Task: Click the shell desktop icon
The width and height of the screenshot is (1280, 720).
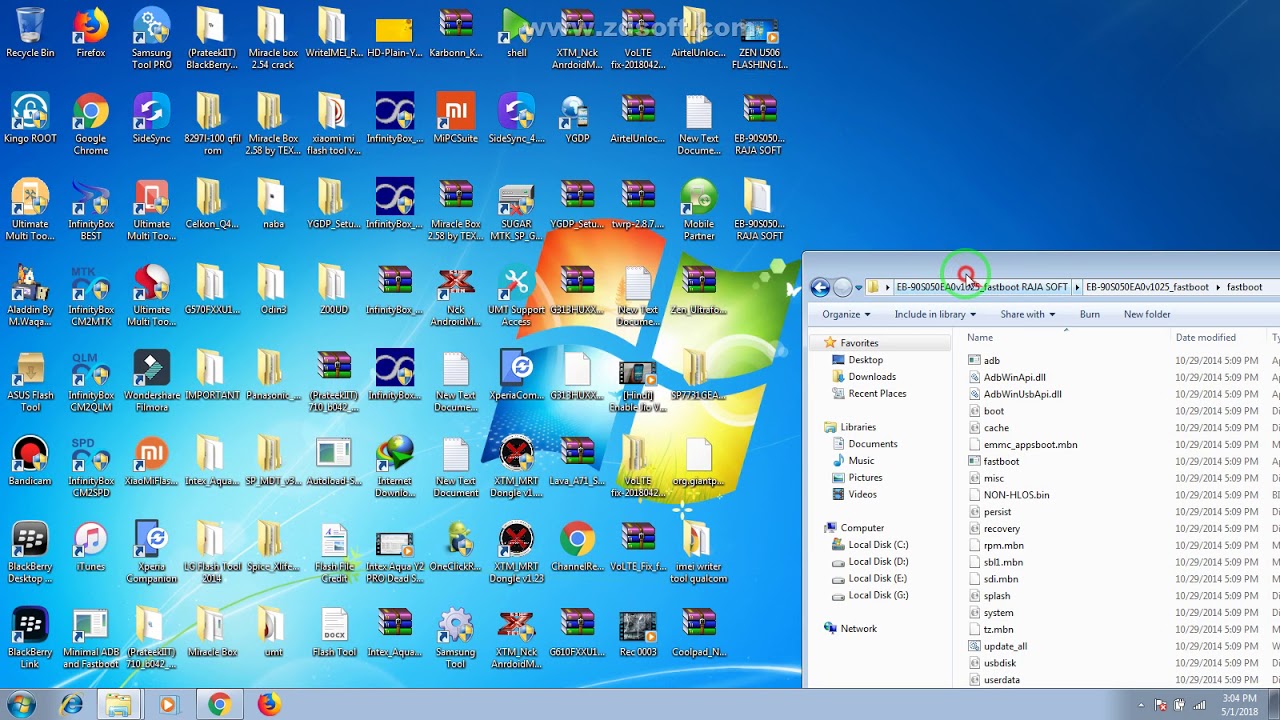Action: [x=516, y=33]
